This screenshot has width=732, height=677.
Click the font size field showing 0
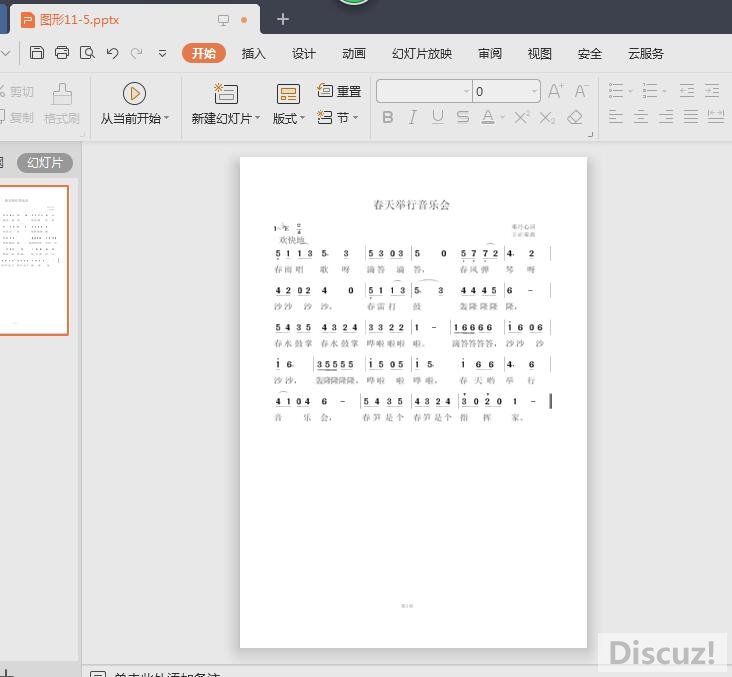click(501, 91)
